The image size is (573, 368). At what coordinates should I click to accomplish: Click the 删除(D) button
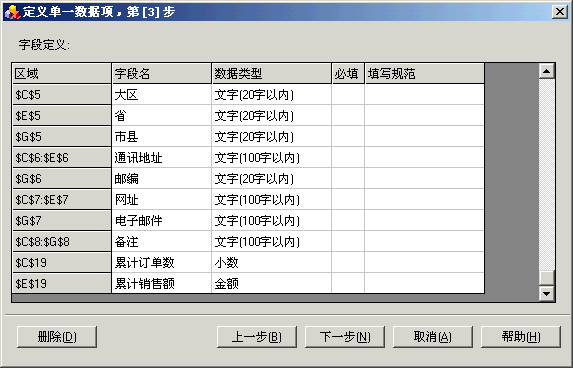[57, 337]
